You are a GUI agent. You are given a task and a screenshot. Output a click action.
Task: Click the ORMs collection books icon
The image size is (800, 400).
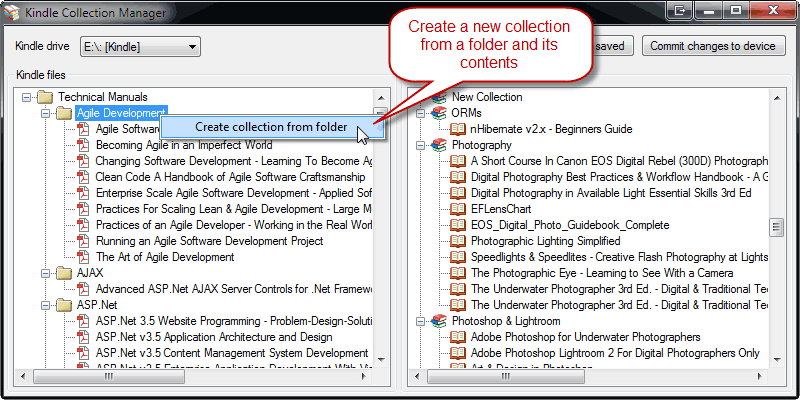[439, 113]
